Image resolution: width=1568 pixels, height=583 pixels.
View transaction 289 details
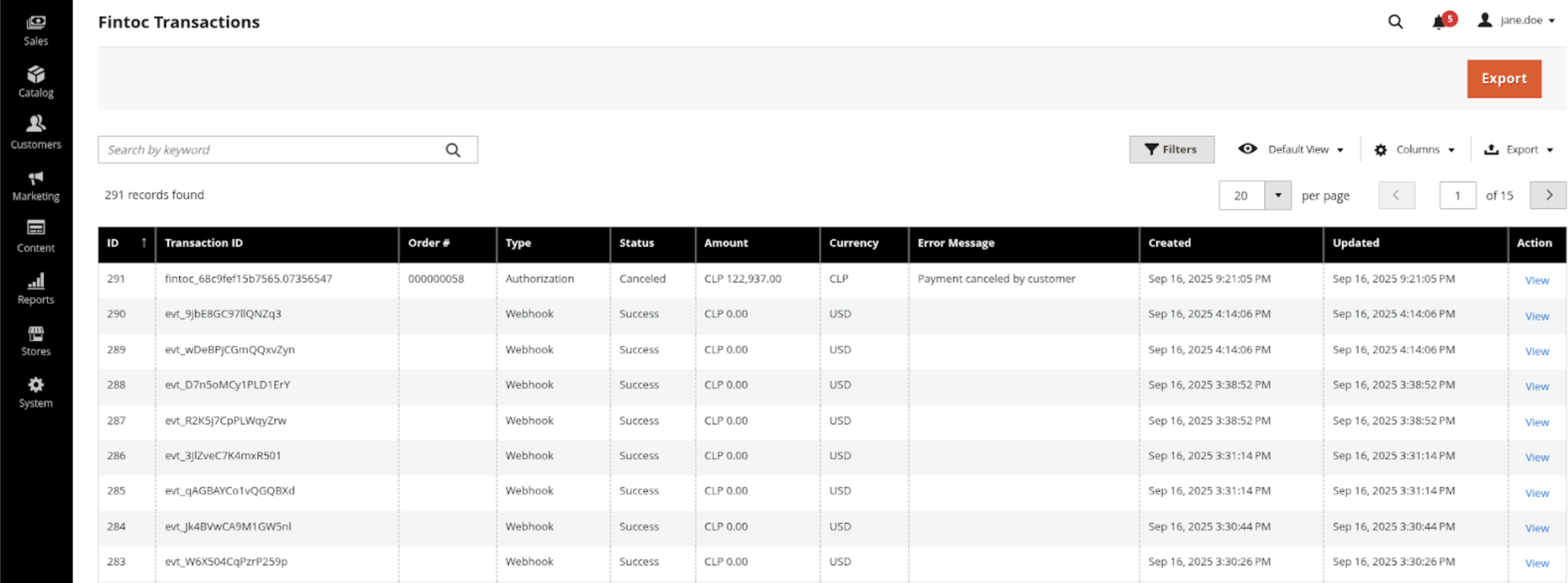coord(1537,351)
